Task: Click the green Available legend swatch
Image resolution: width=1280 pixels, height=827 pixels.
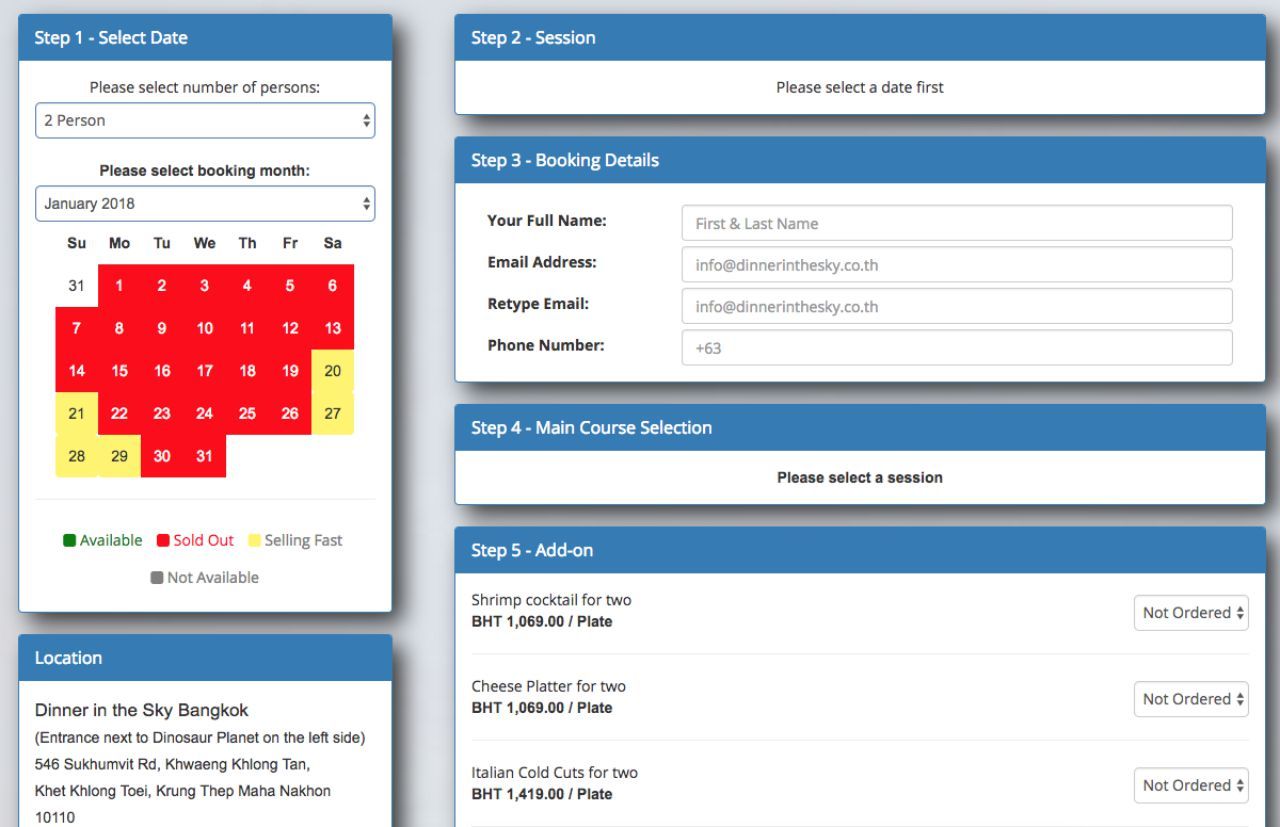Action: (x=70, y=541)
